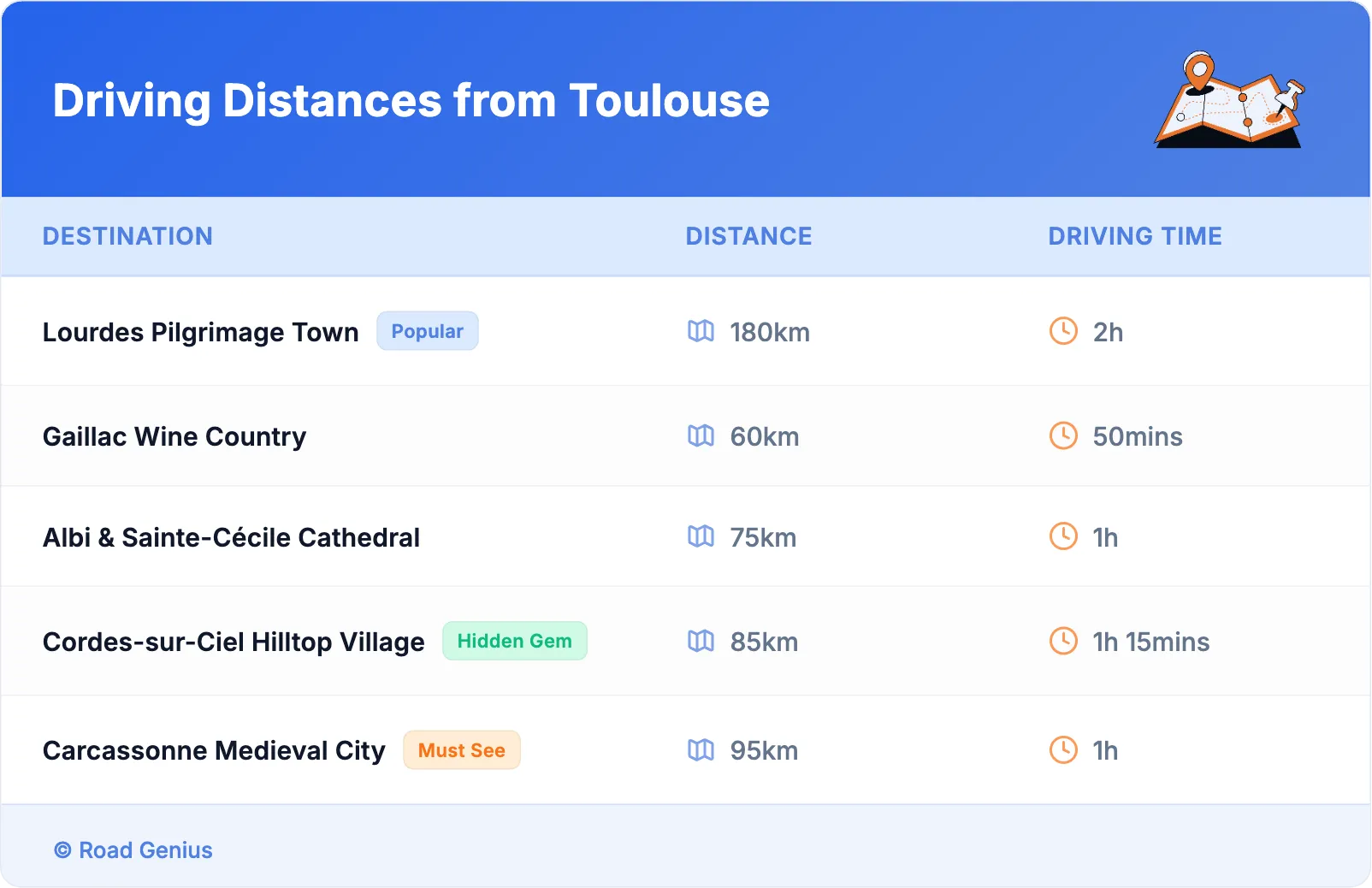The image size is (1372, 888).
Task: Select the Popular badge
Action: pos(428,331)
